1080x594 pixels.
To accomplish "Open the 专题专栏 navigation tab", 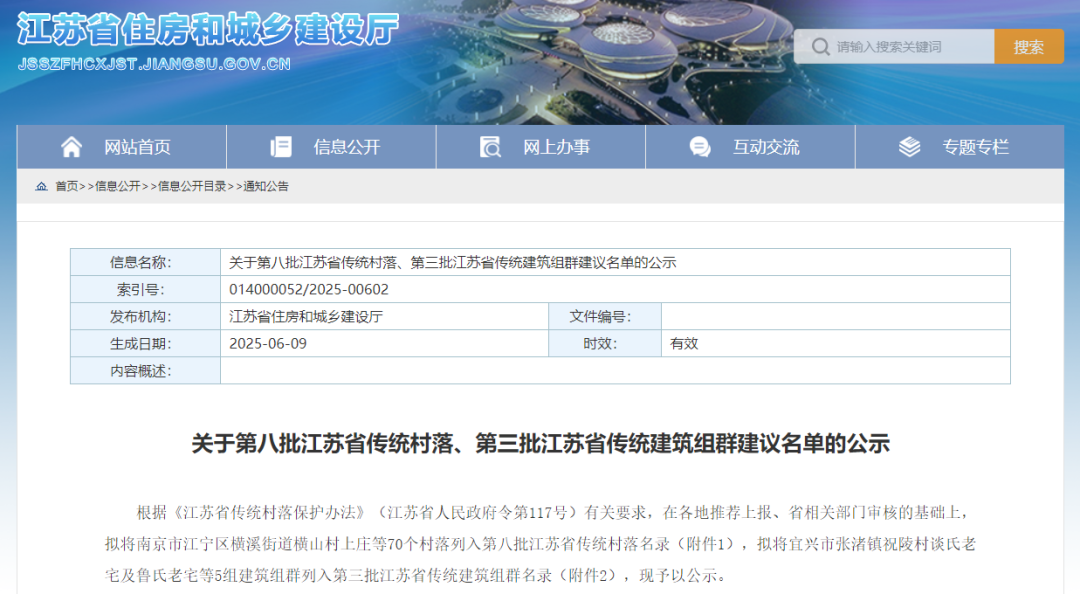I will click(x=959, y=147).
